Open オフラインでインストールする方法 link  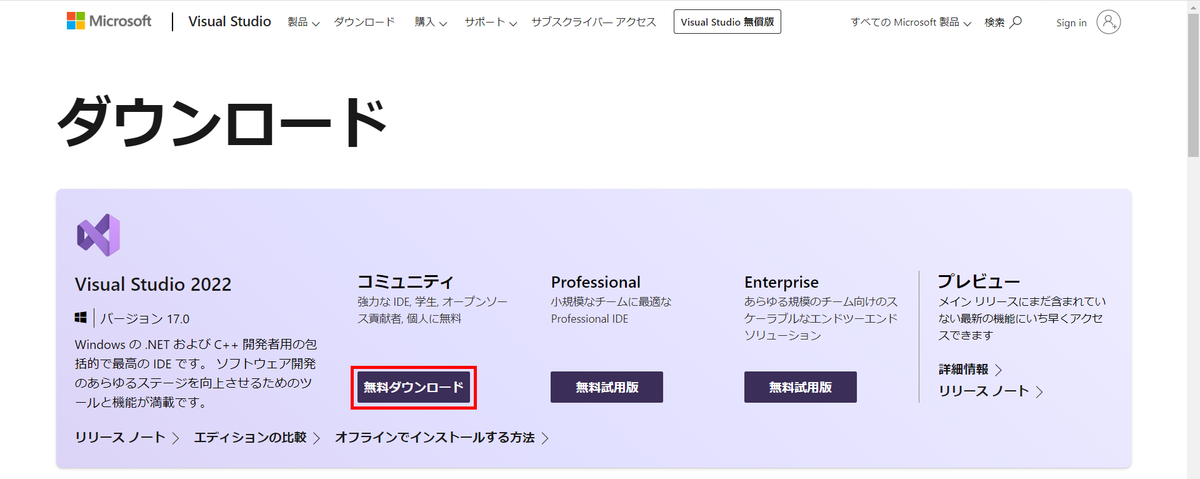(442, 438)
